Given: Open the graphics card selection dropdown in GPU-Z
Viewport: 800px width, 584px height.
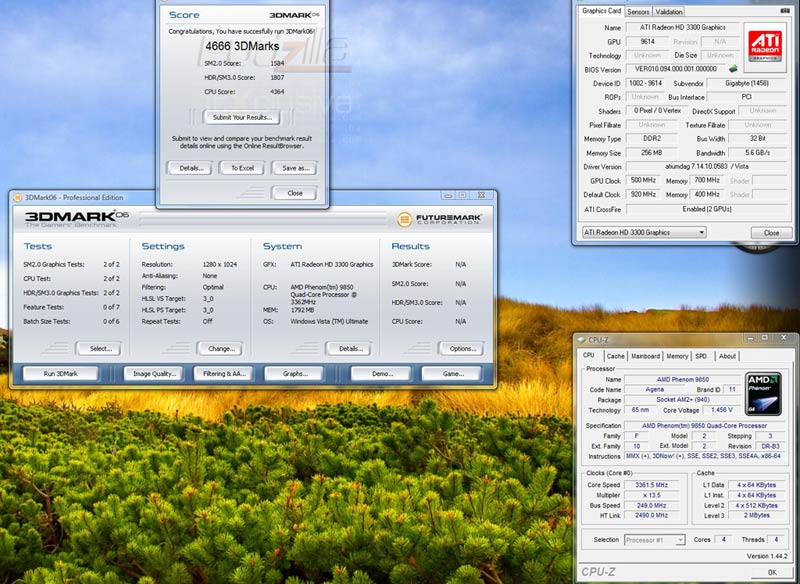Looking at the screenshot, I should [x=643, y=232].
